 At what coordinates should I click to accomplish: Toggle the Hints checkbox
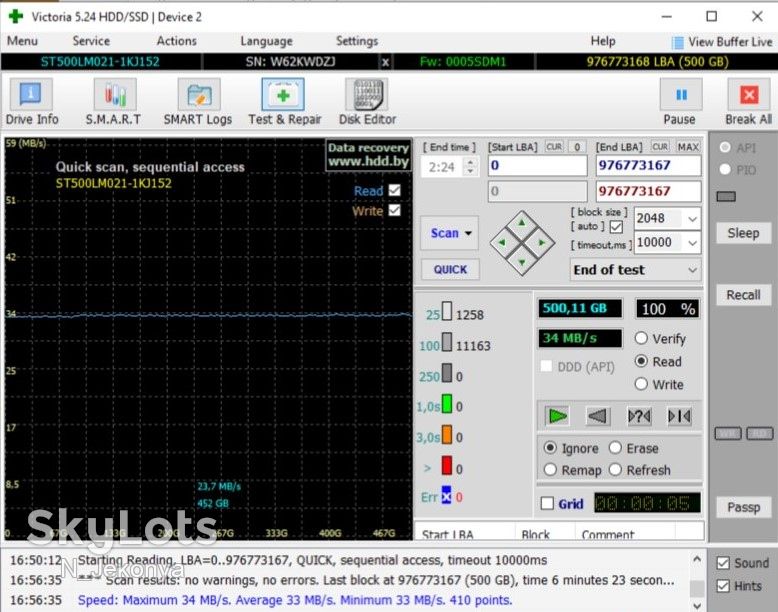(x=723, y=586)
